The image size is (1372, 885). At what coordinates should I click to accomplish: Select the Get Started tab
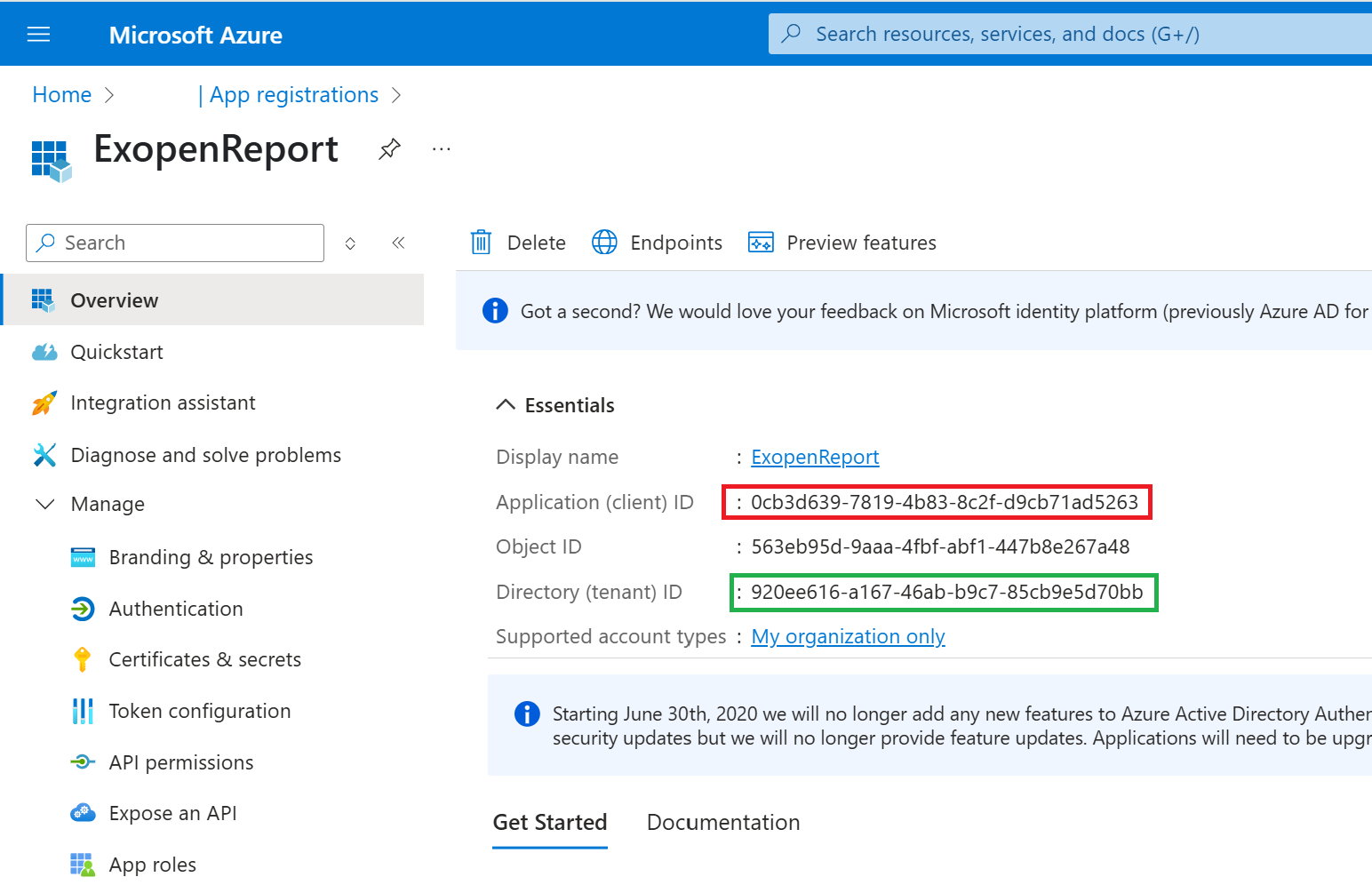(x=549, y=823)
